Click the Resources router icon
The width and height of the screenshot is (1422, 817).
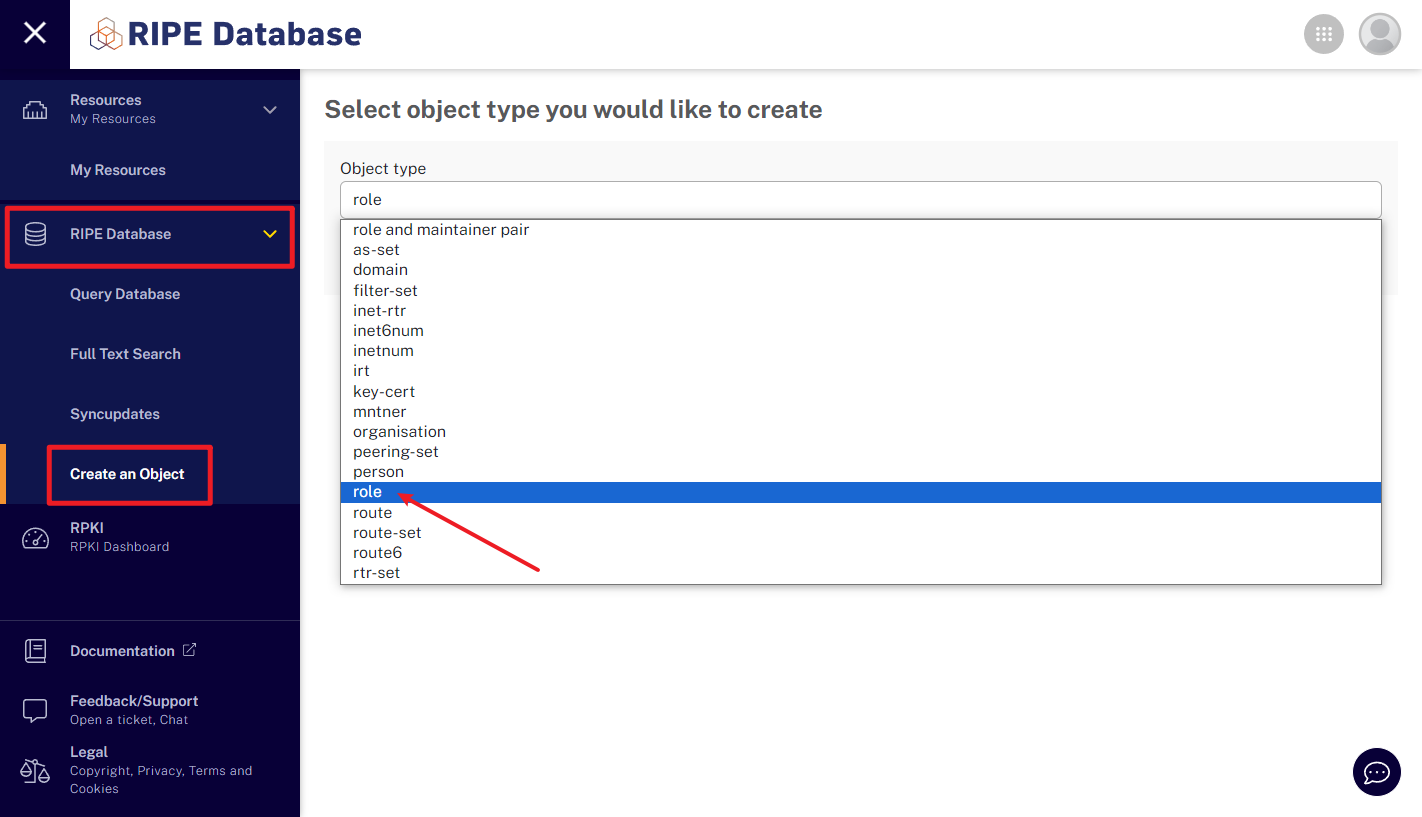point(35,109)
